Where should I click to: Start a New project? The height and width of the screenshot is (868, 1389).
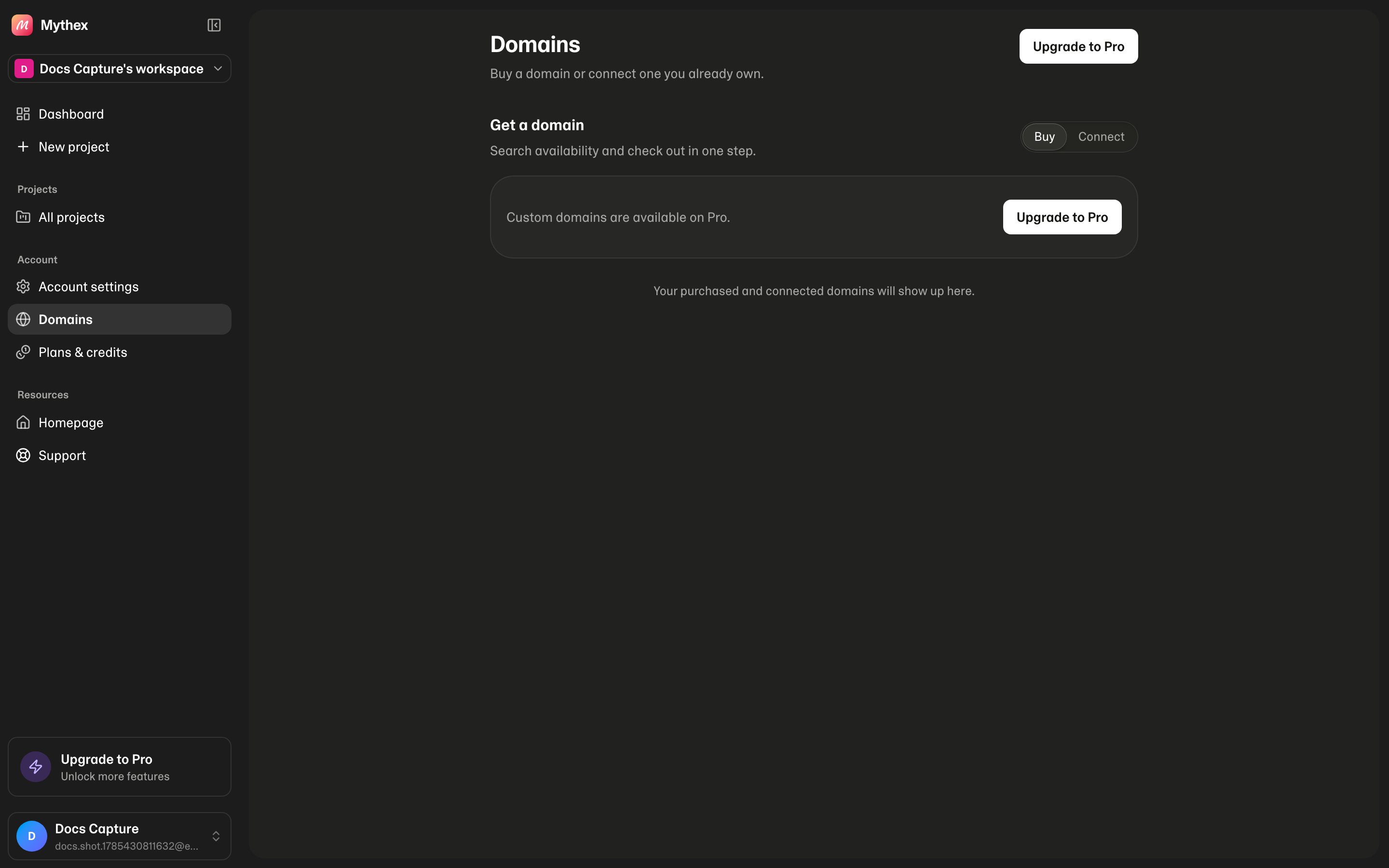click(120, 147)
